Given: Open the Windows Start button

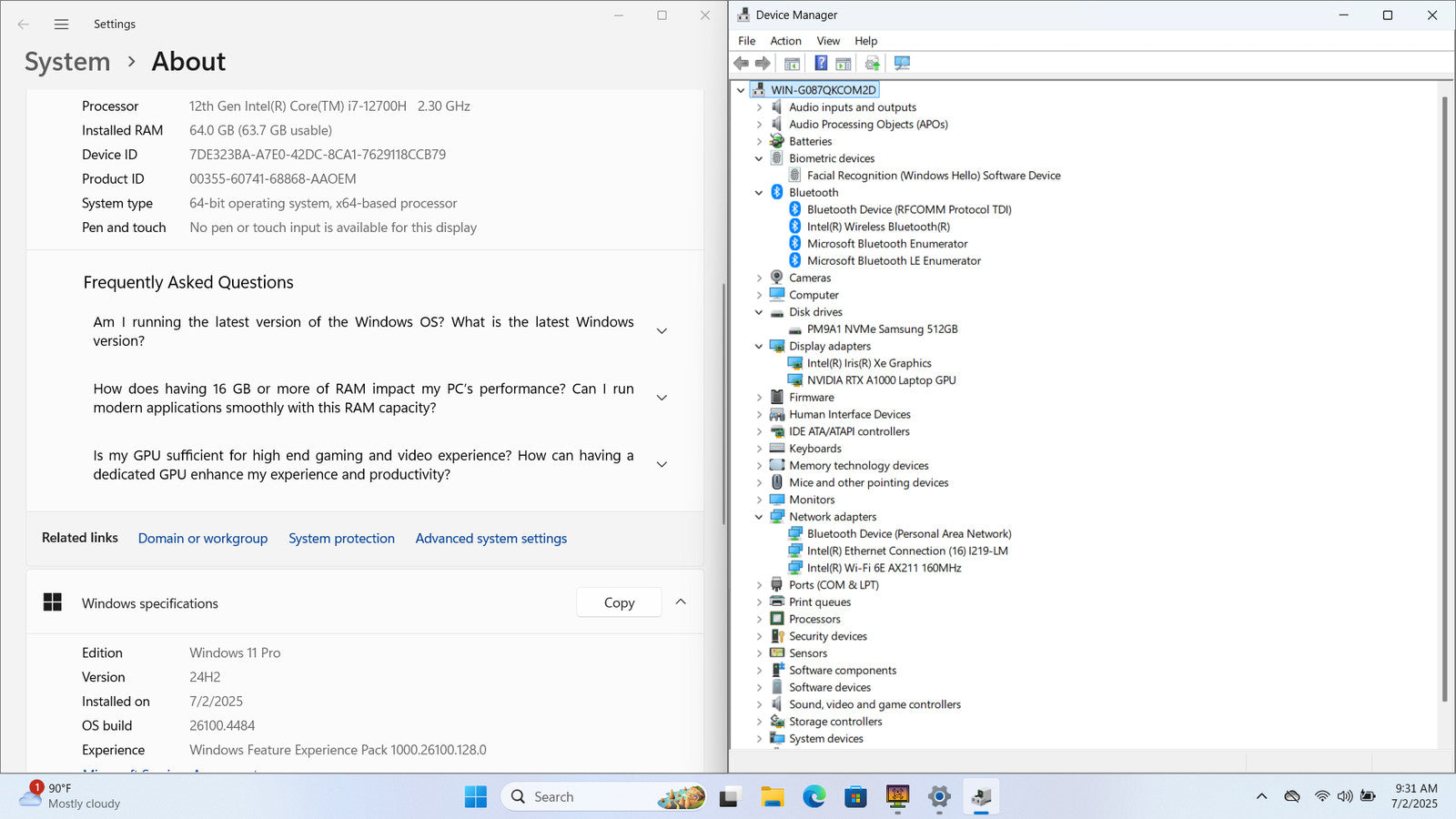Looking at the screenshot, I should [x=476, y=797].
